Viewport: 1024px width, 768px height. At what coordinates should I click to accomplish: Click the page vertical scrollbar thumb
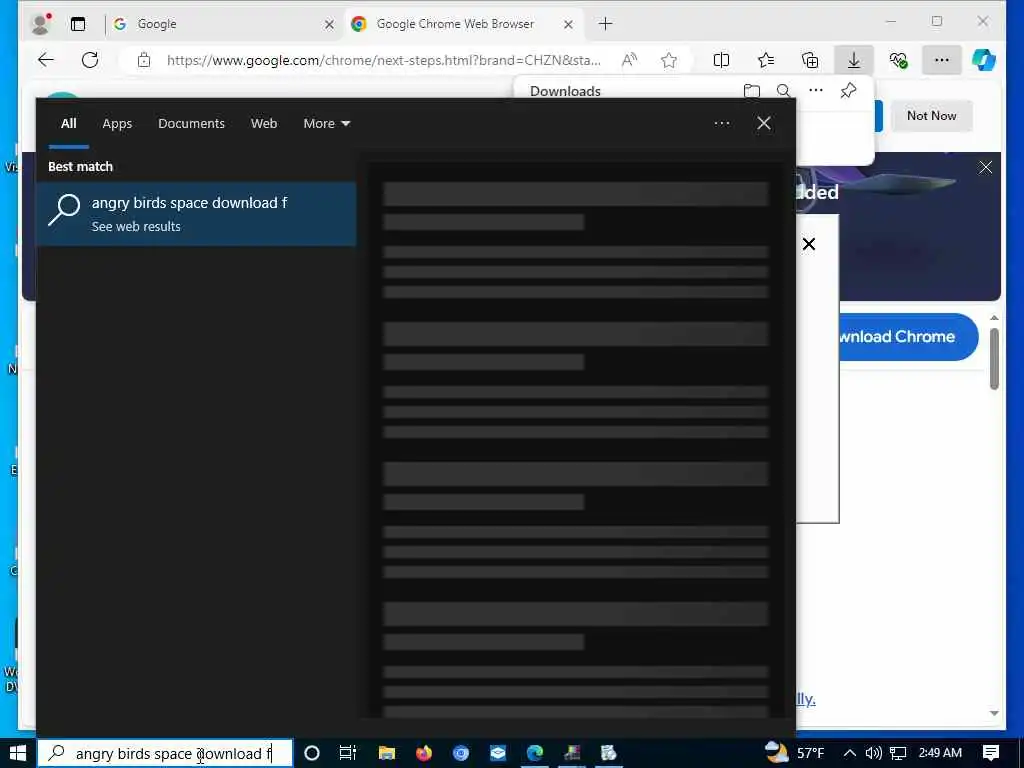(994, 359)
